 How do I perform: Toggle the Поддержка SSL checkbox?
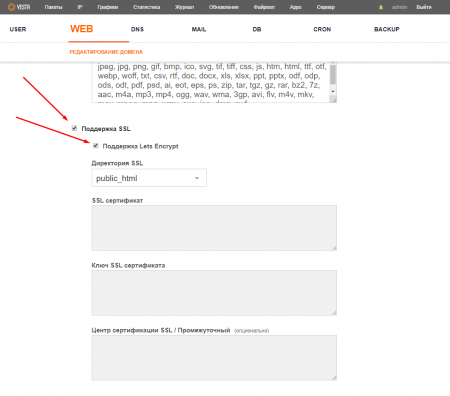(74, 128)
